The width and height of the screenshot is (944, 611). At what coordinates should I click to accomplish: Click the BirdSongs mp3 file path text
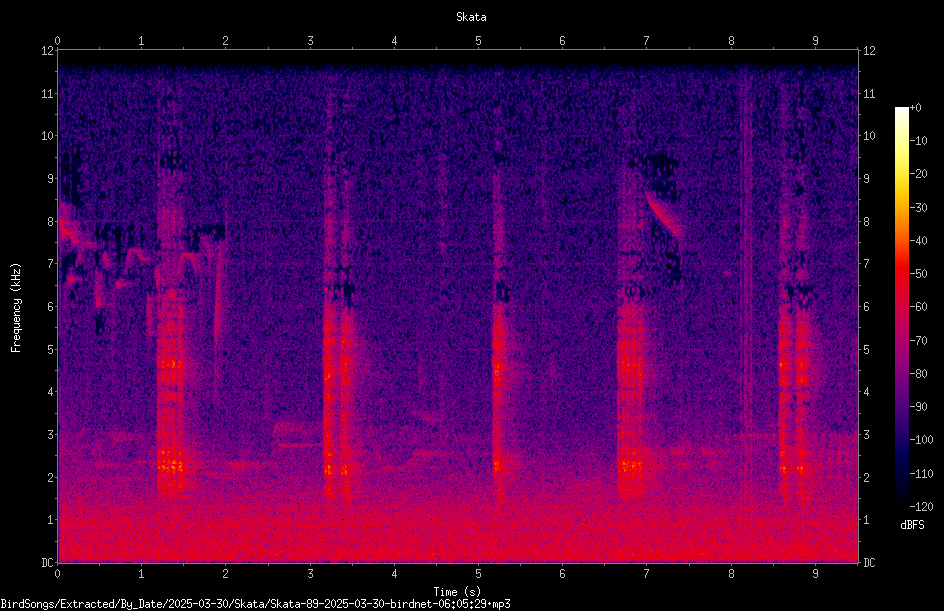pyautogui.click(x=255, y=604)
